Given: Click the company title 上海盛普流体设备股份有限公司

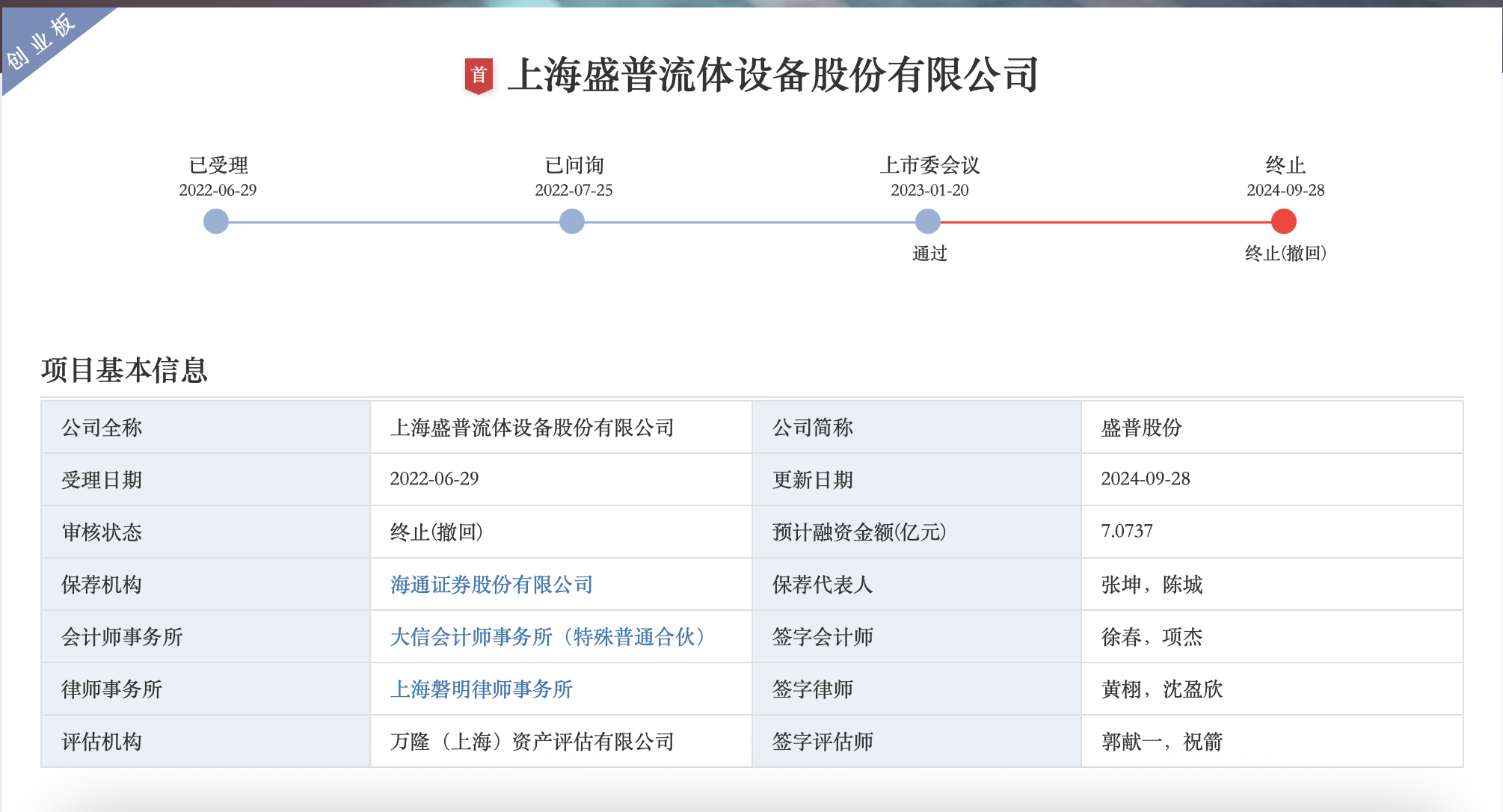Looking at the screenshot, I should click(x=774, y=73).
